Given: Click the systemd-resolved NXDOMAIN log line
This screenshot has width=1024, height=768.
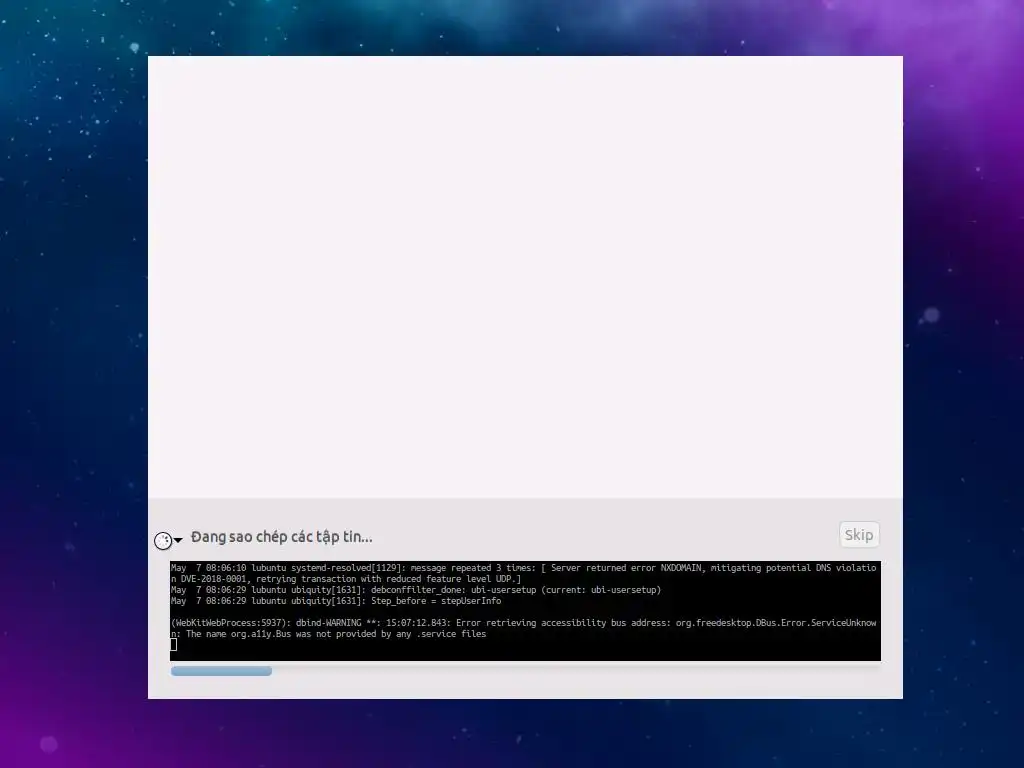Looking at the screenshot, I should point(523,573).
